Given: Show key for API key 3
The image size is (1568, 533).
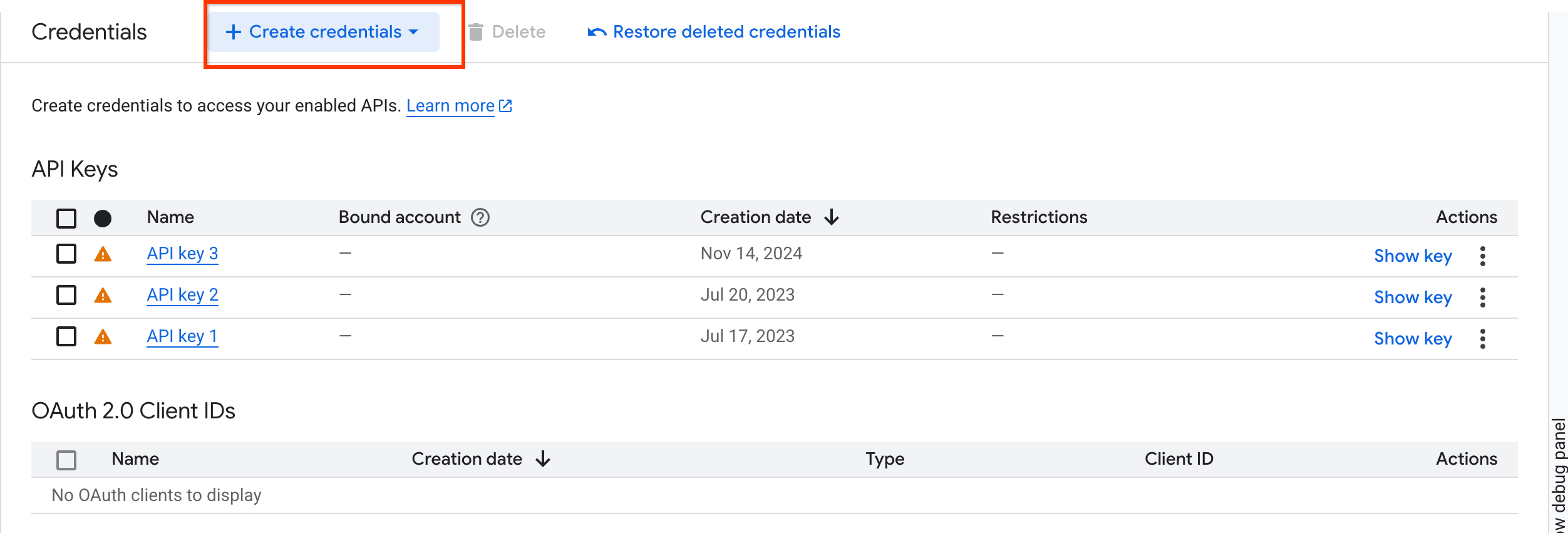Looking at the screenshot, I should point(1413,256).
